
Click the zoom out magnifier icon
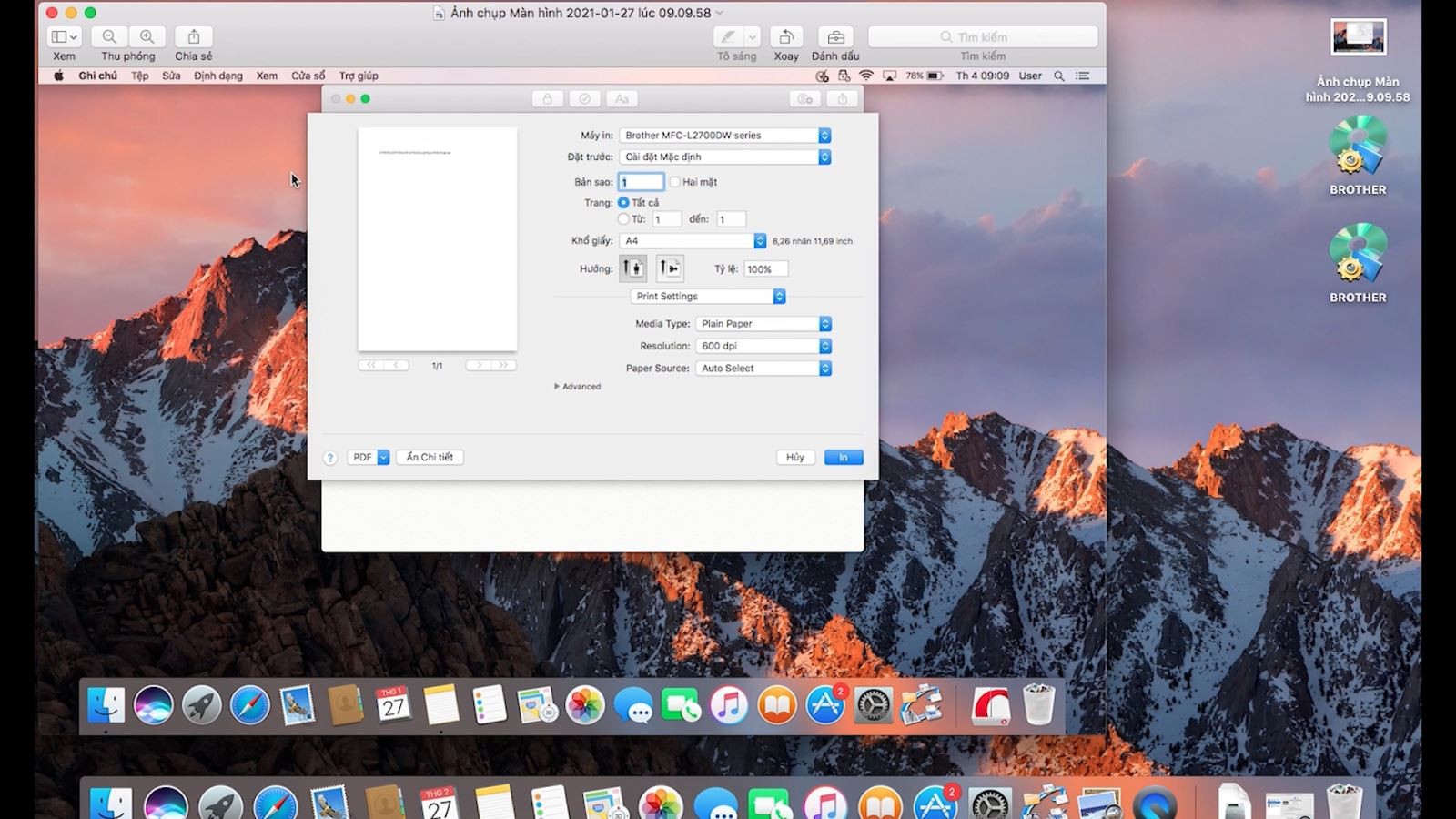click(109, 37)
